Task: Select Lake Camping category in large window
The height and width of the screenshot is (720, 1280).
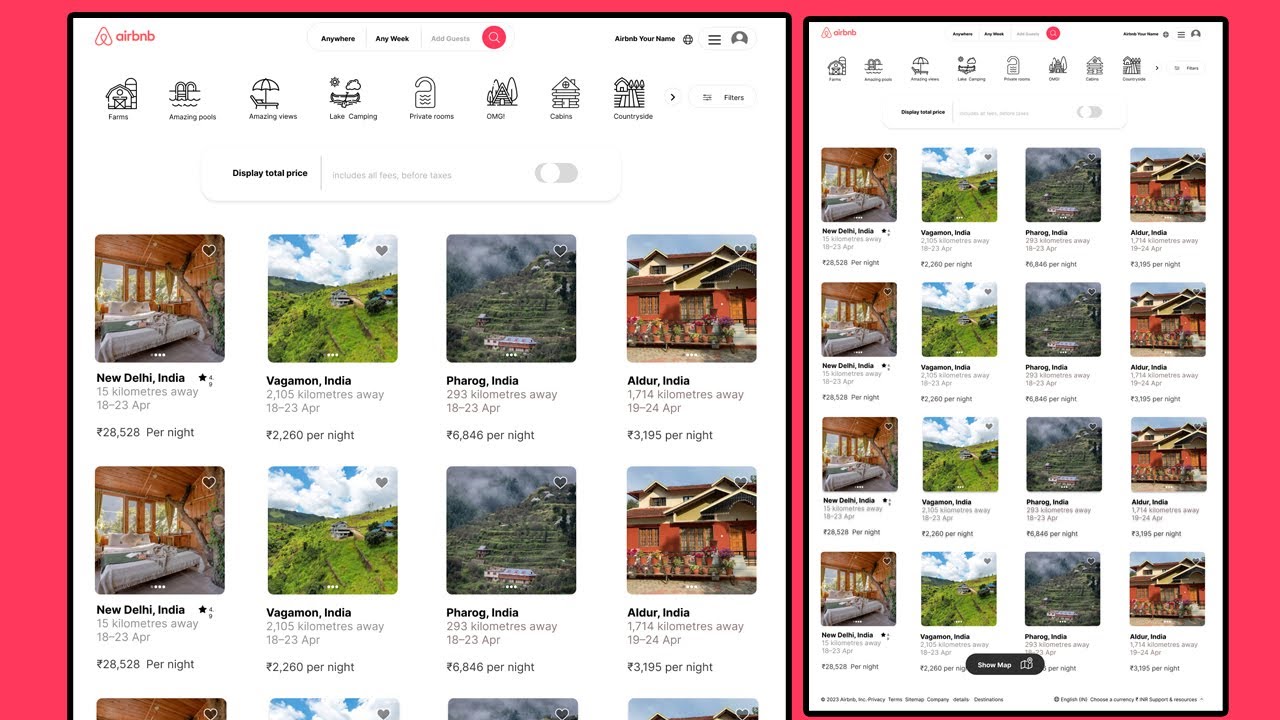Action: pyautogui.click(x=352, y=99)
